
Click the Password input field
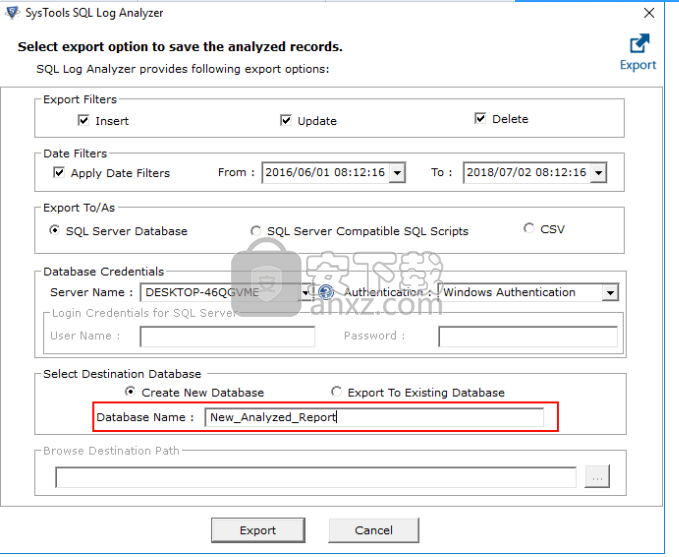[x=528, y=337]
